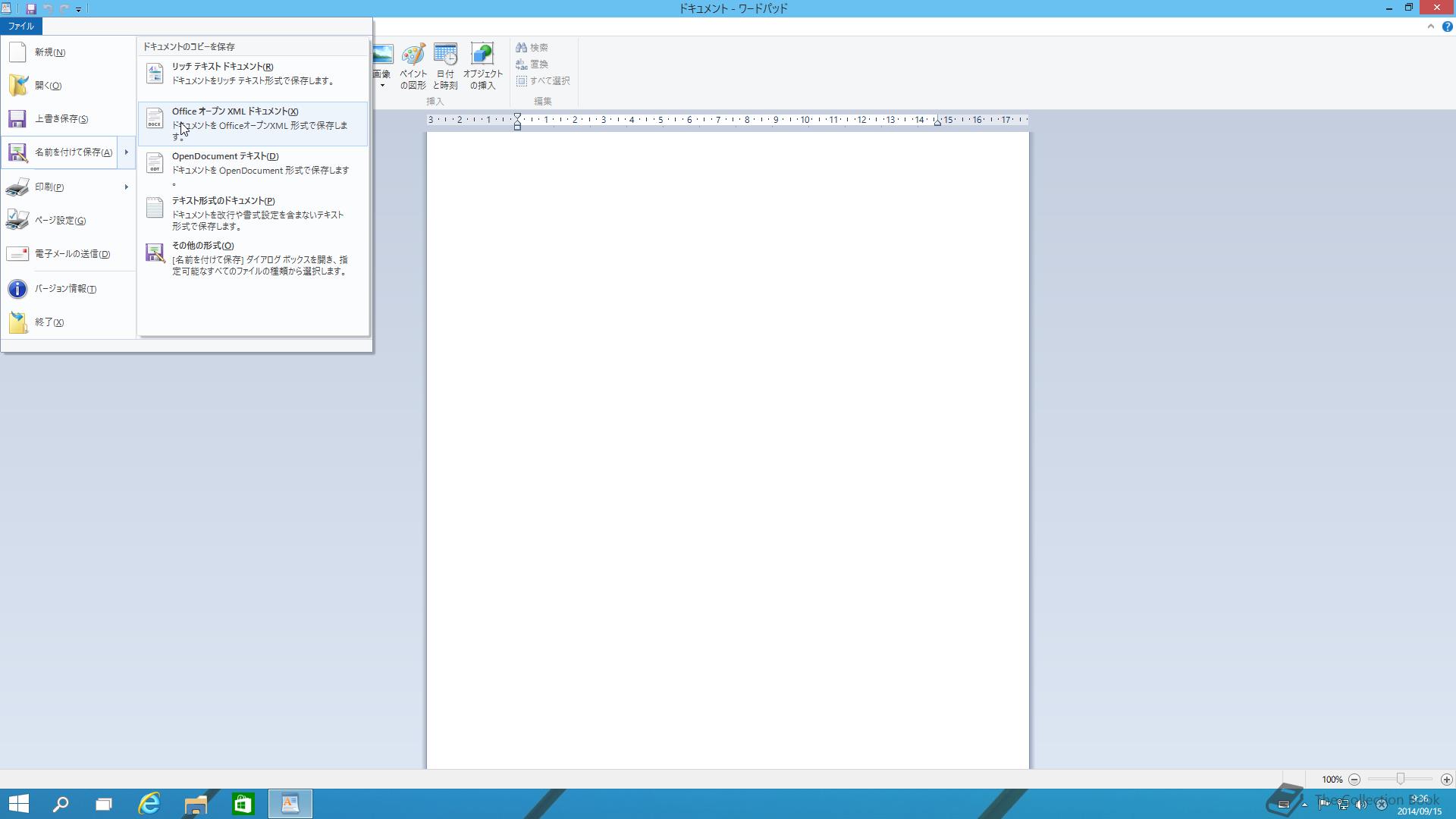
Task: Click the Redo arrow in quick access toolbar
Action: pyautogui.click(x=64, y=9)
